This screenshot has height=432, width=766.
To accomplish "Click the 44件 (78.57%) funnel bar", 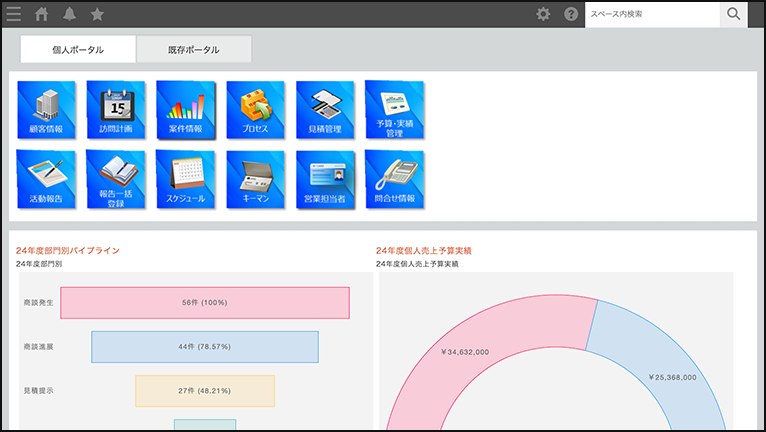I will (205, 347).
